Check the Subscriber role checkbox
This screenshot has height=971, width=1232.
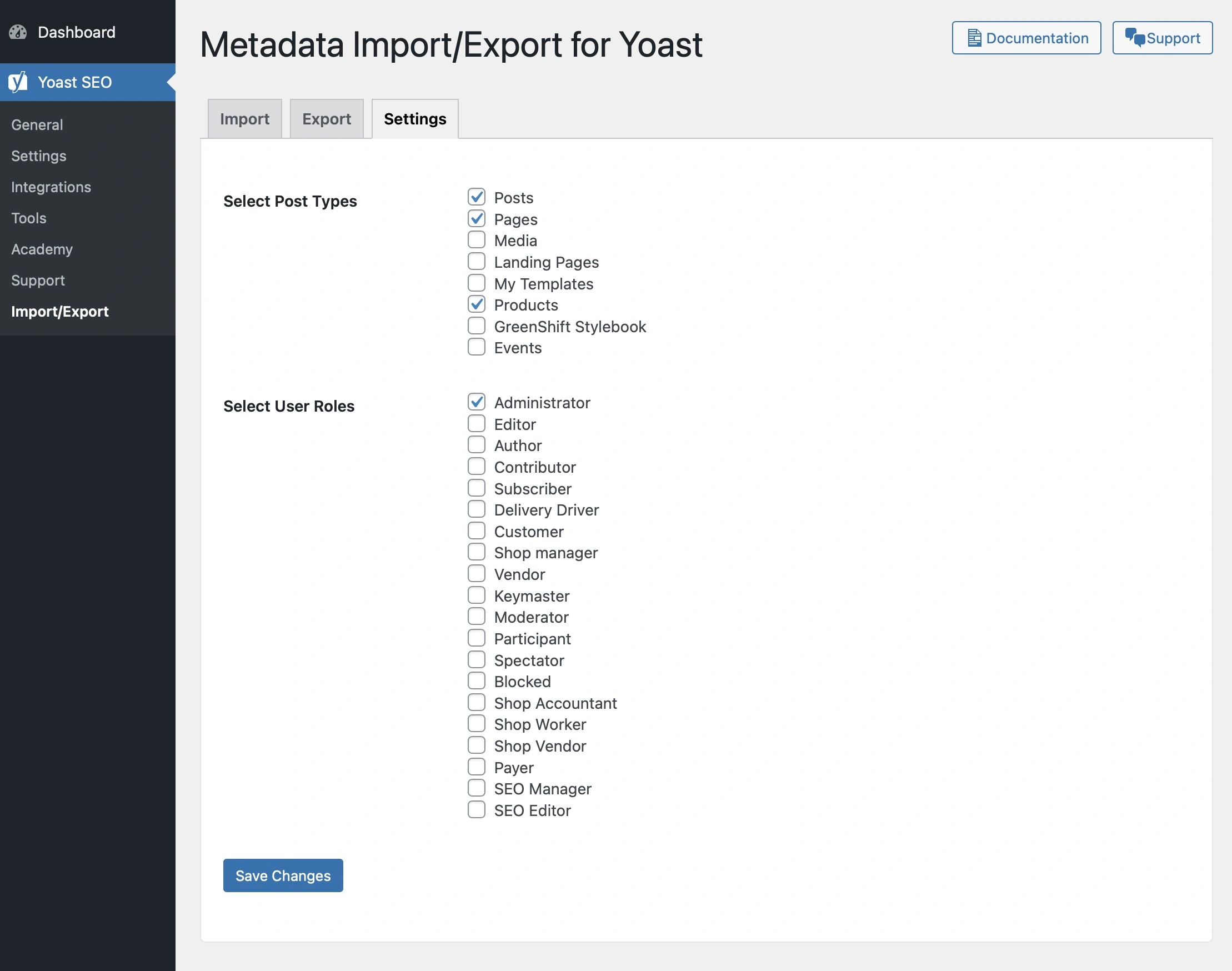[x=477, y=487]
